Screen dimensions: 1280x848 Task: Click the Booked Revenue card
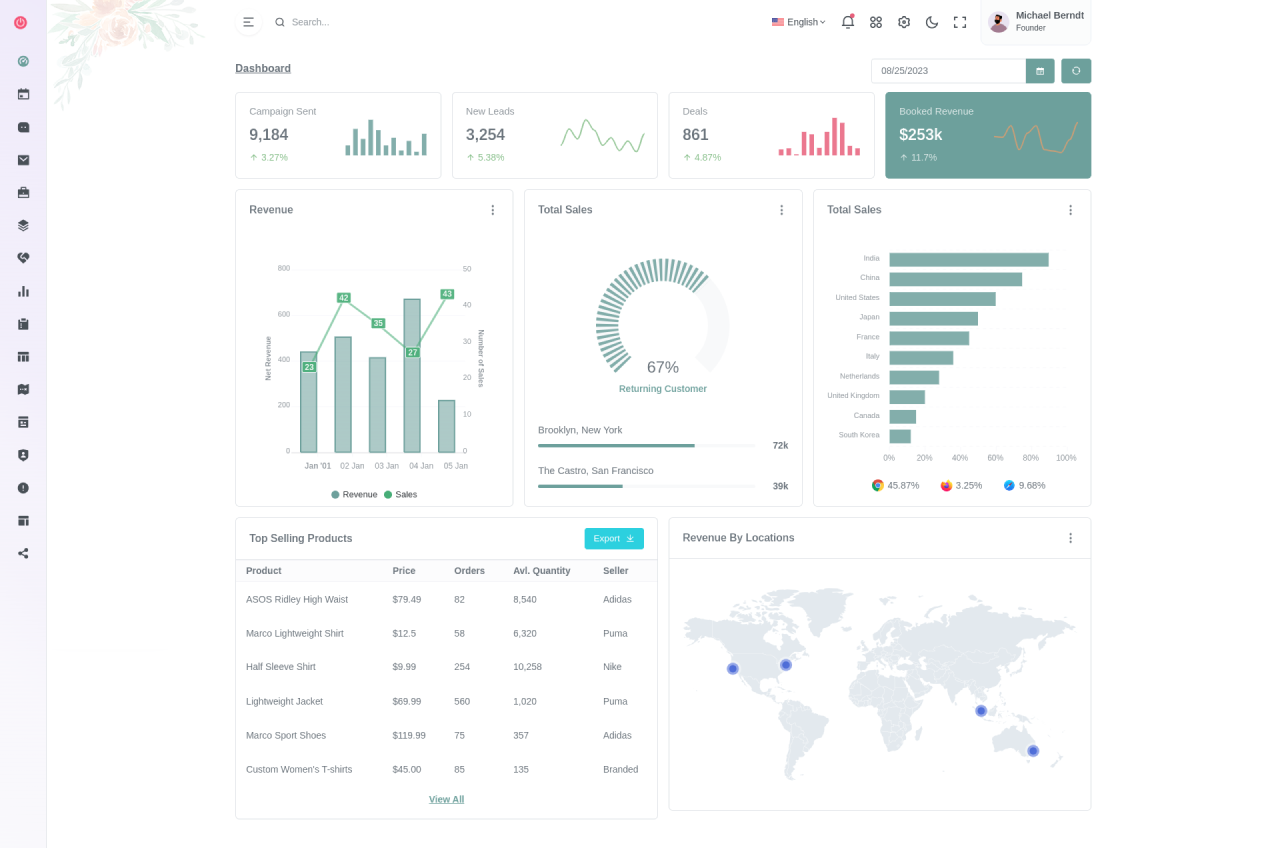click(988, 135)
